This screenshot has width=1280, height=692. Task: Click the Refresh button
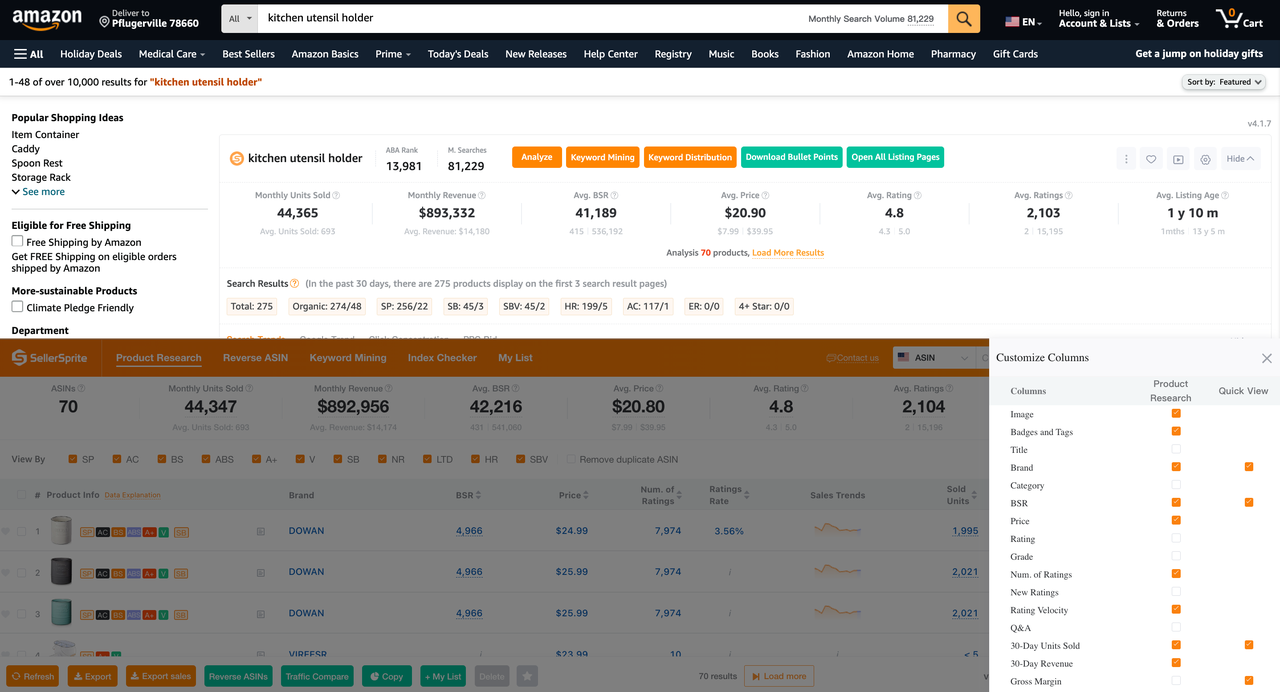pyautogui.click(x=33, y=677)
